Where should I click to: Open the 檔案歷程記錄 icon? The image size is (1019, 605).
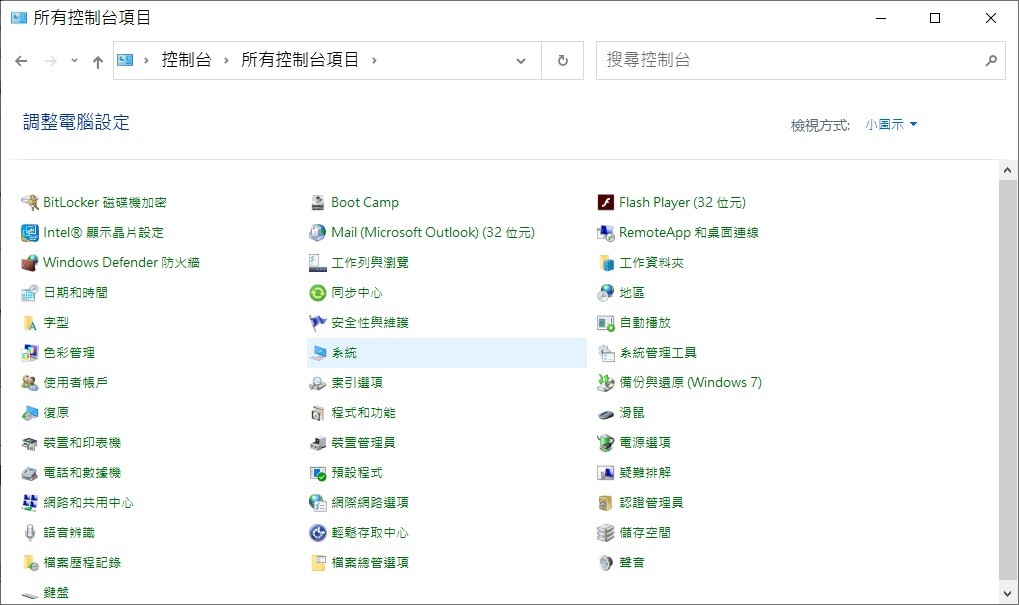[x=30, y=563]
